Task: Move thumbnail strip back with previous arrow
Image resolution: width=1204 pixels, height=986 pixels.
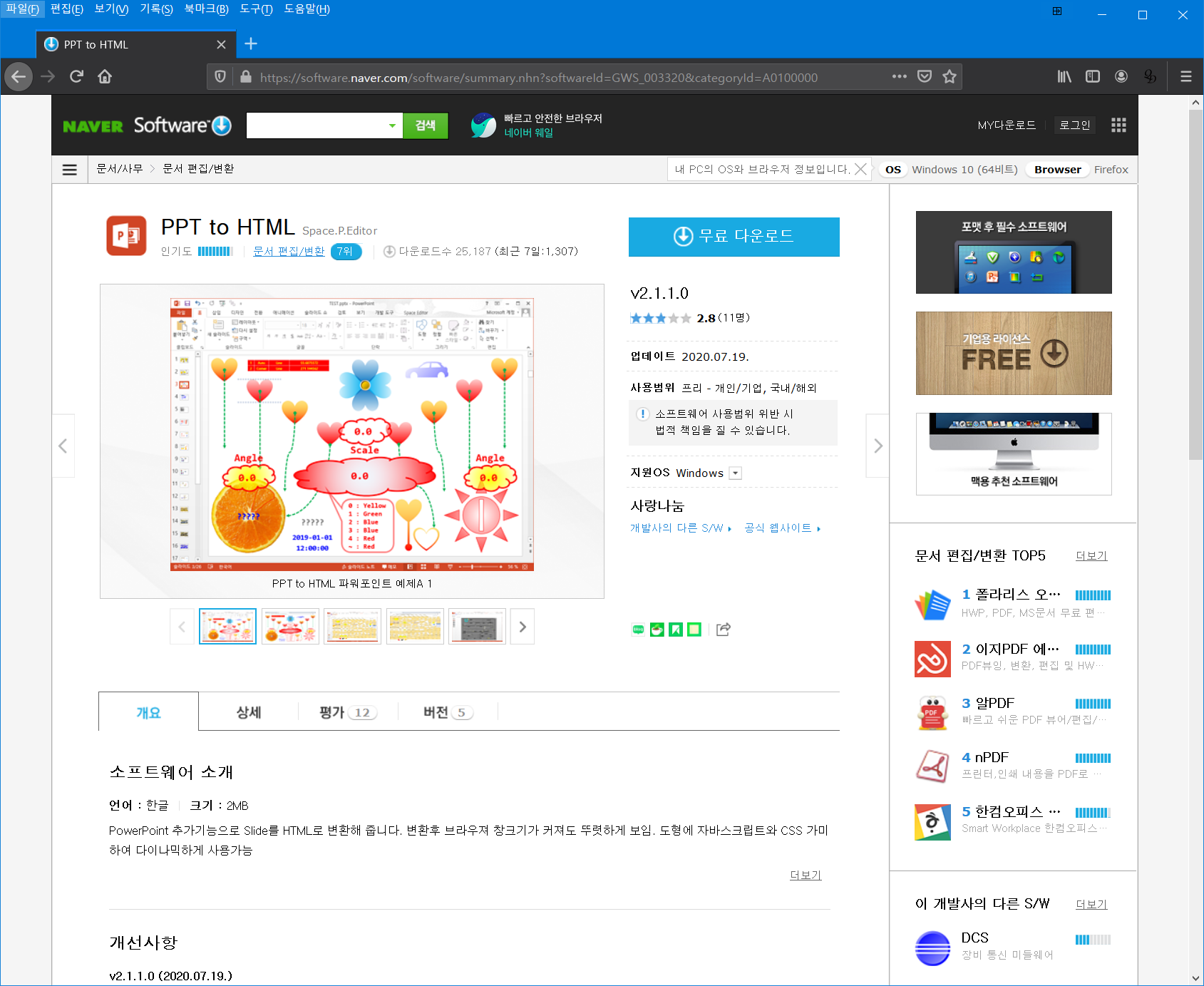Action: (x=182, y=627)
